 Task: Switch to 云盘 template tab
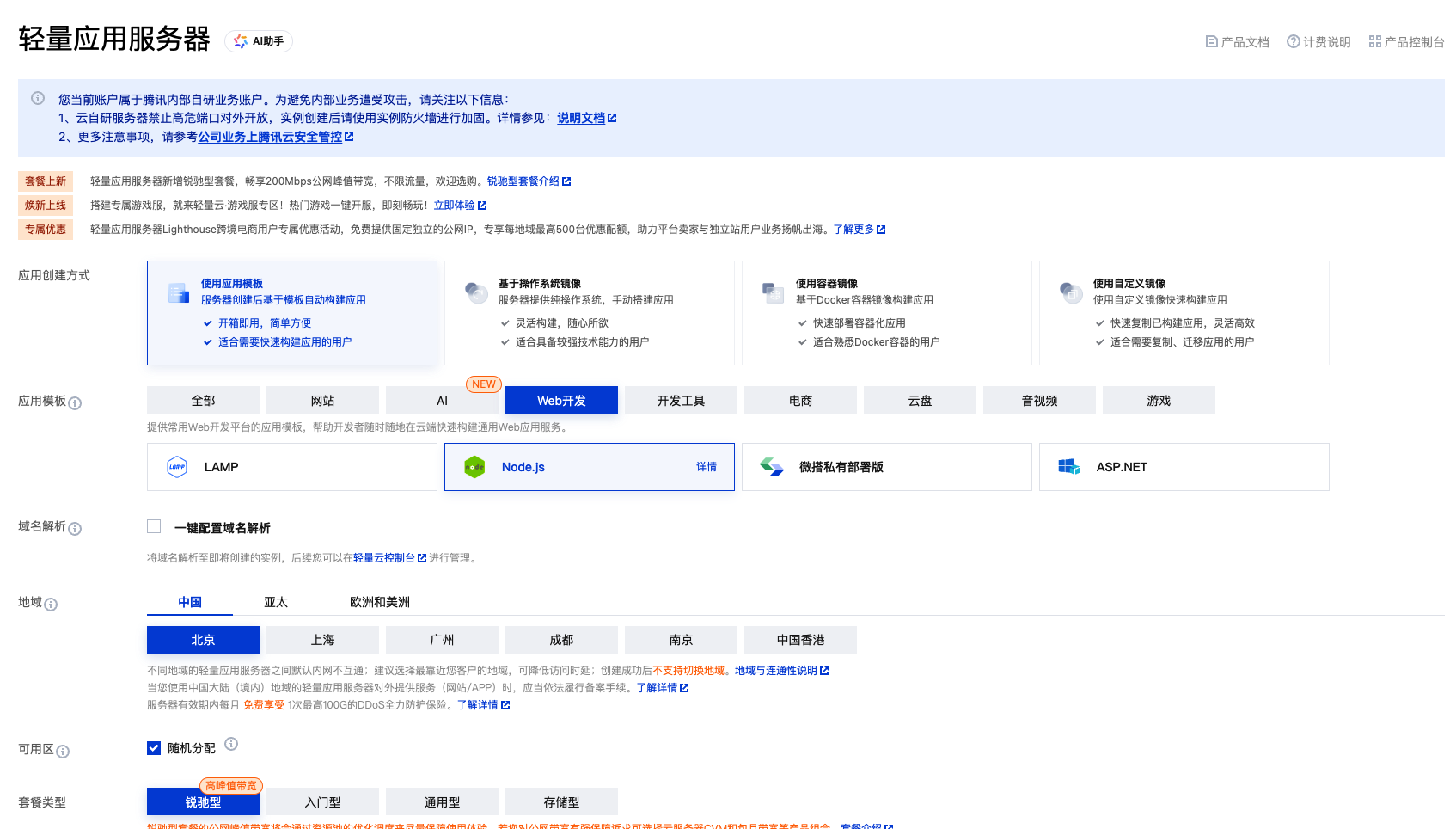(920, 400)
